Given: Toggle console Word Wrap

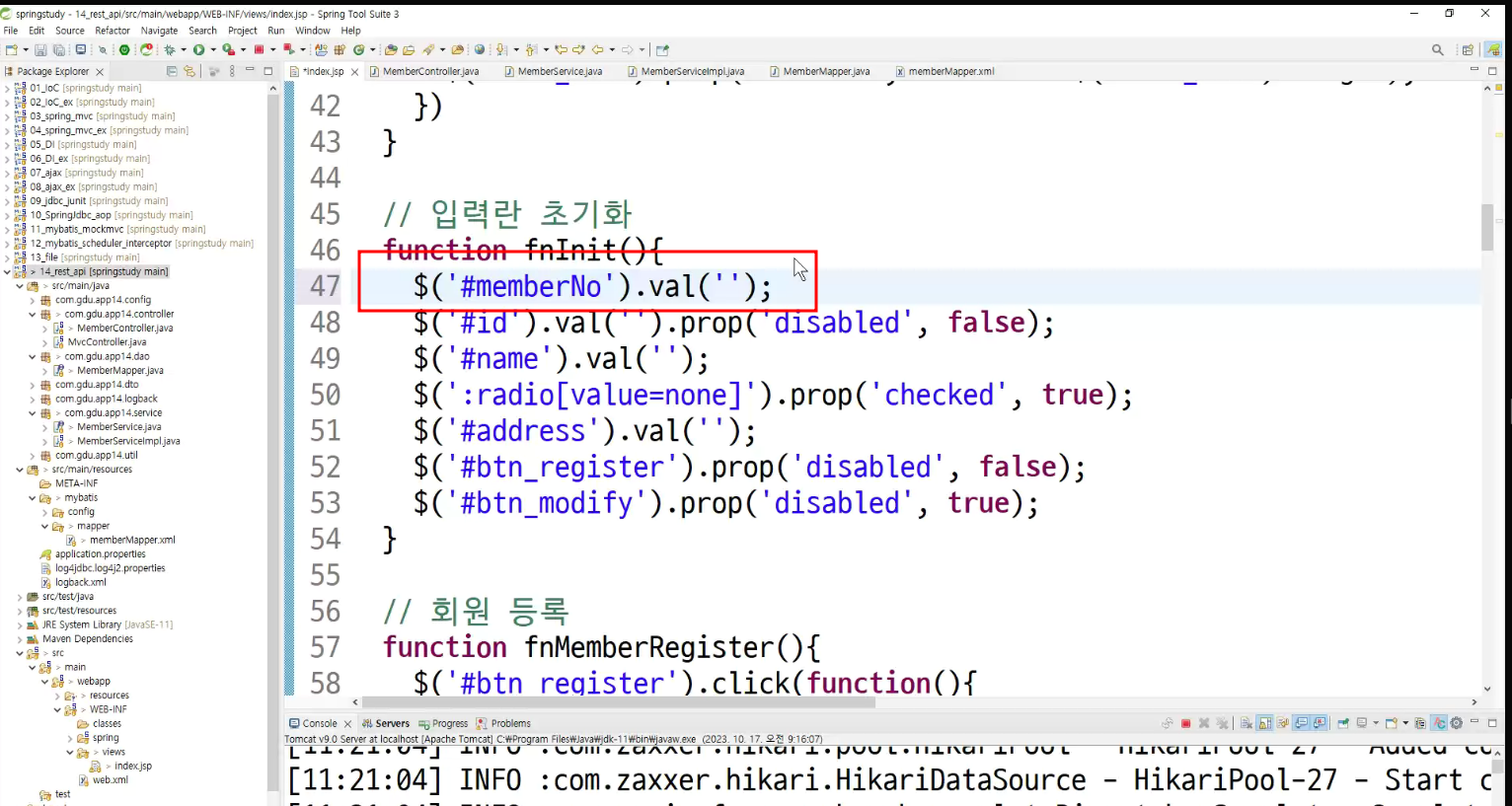Looking at the screenshot, I should 1282,723.
